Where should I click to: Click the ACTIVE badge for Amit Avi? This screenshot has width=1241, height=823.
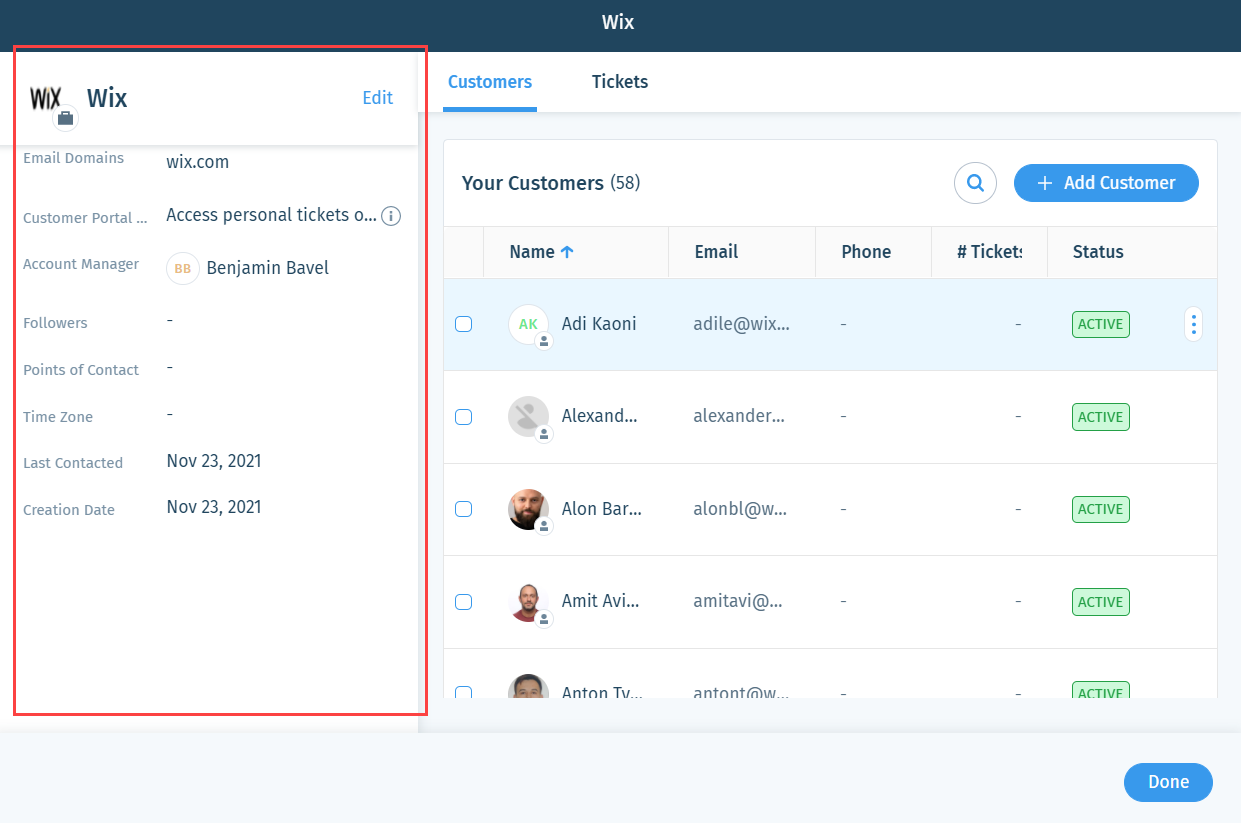tap(1101, 602)
